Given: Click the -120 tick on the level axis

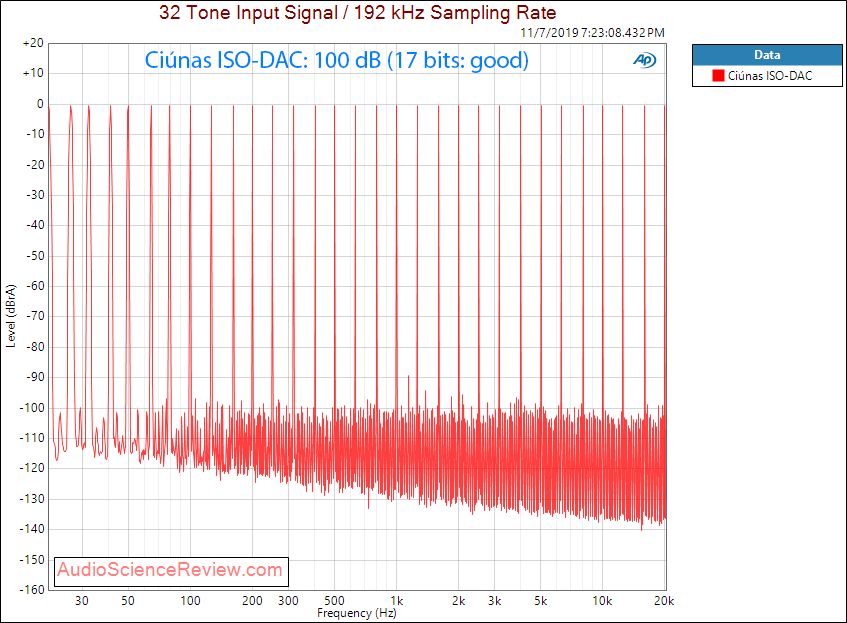Looking at the screenshot, I should pos(32,468).
